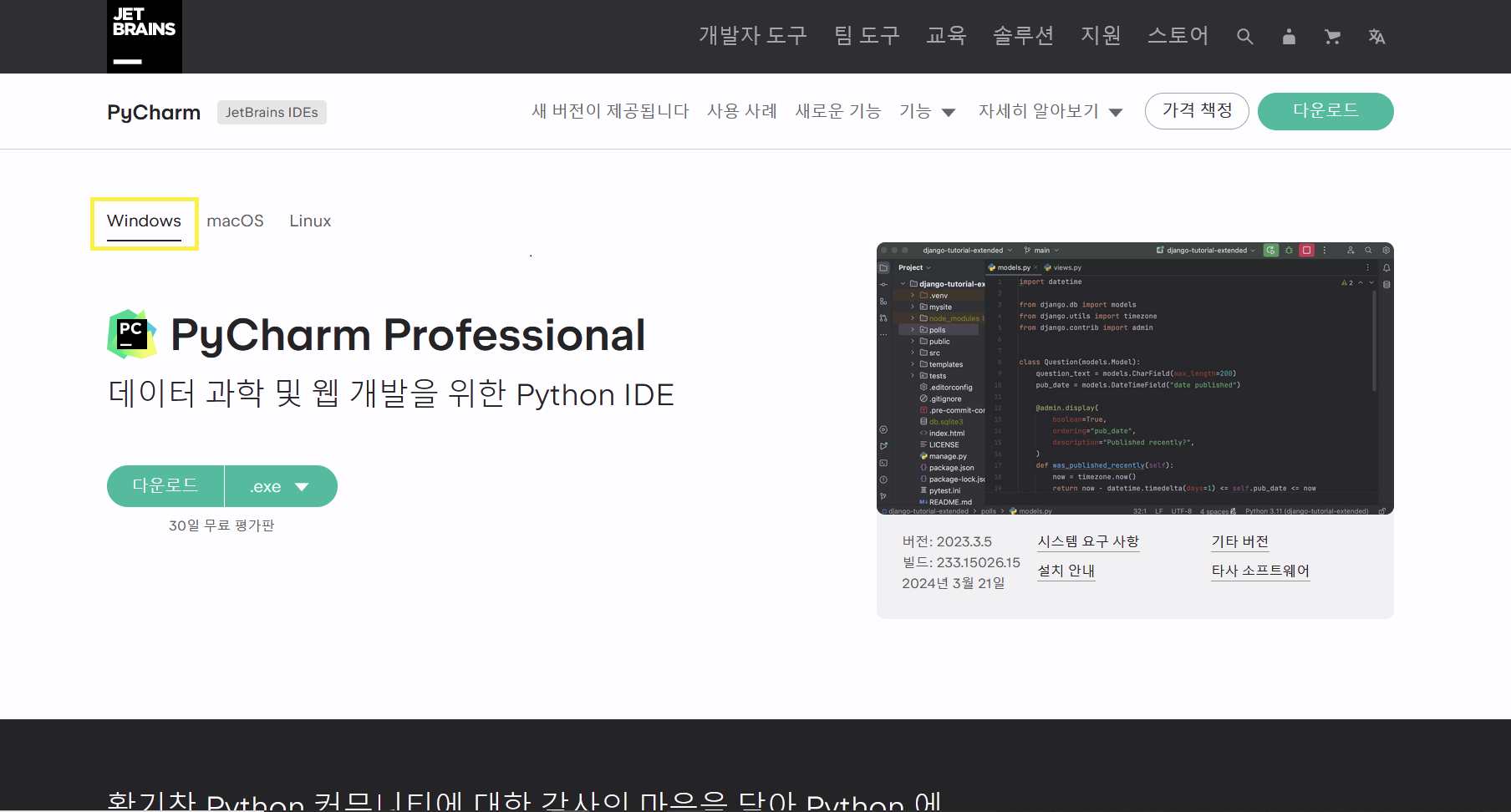The image size is (1511, 812).
Task: Click the 30일 무료 평가판 text
Action: coord(221,525)
